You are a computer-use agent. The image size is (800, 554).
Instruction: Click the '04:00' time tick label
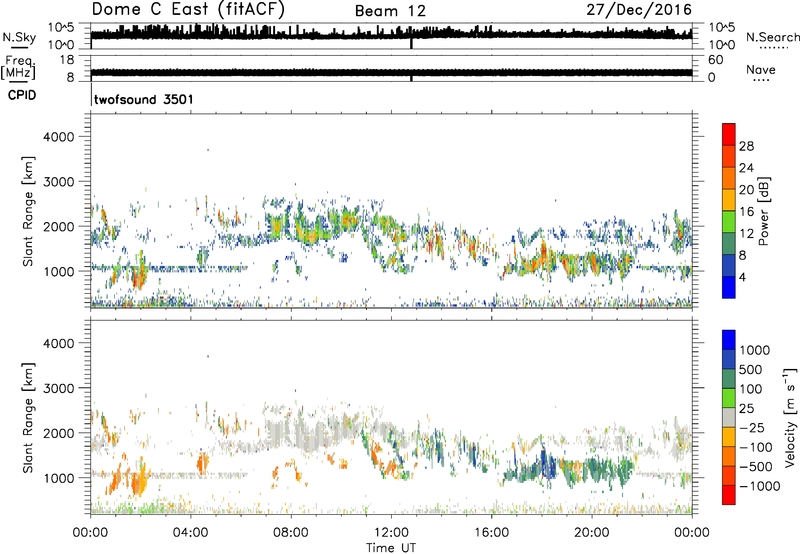tap(190, 533)
